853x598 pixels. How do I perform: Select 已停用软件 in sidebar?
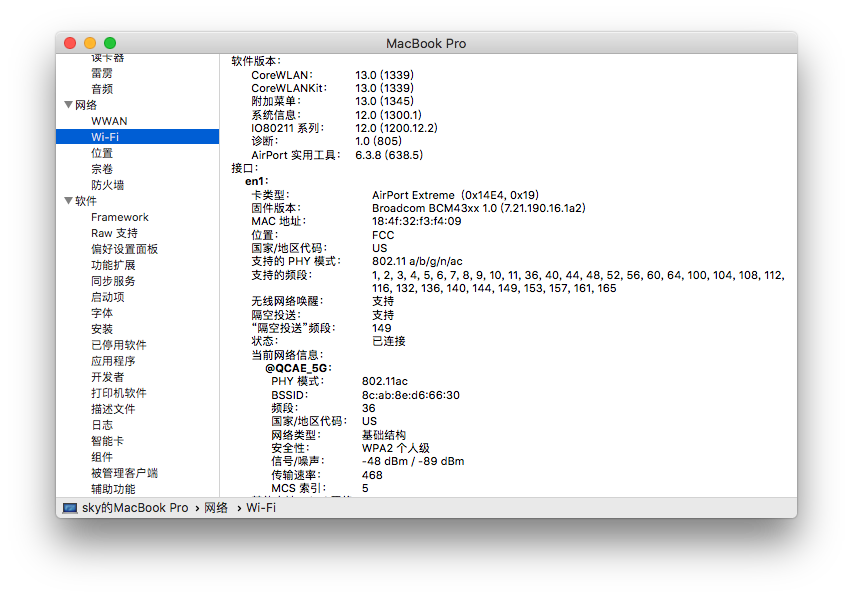coord(119,345)
